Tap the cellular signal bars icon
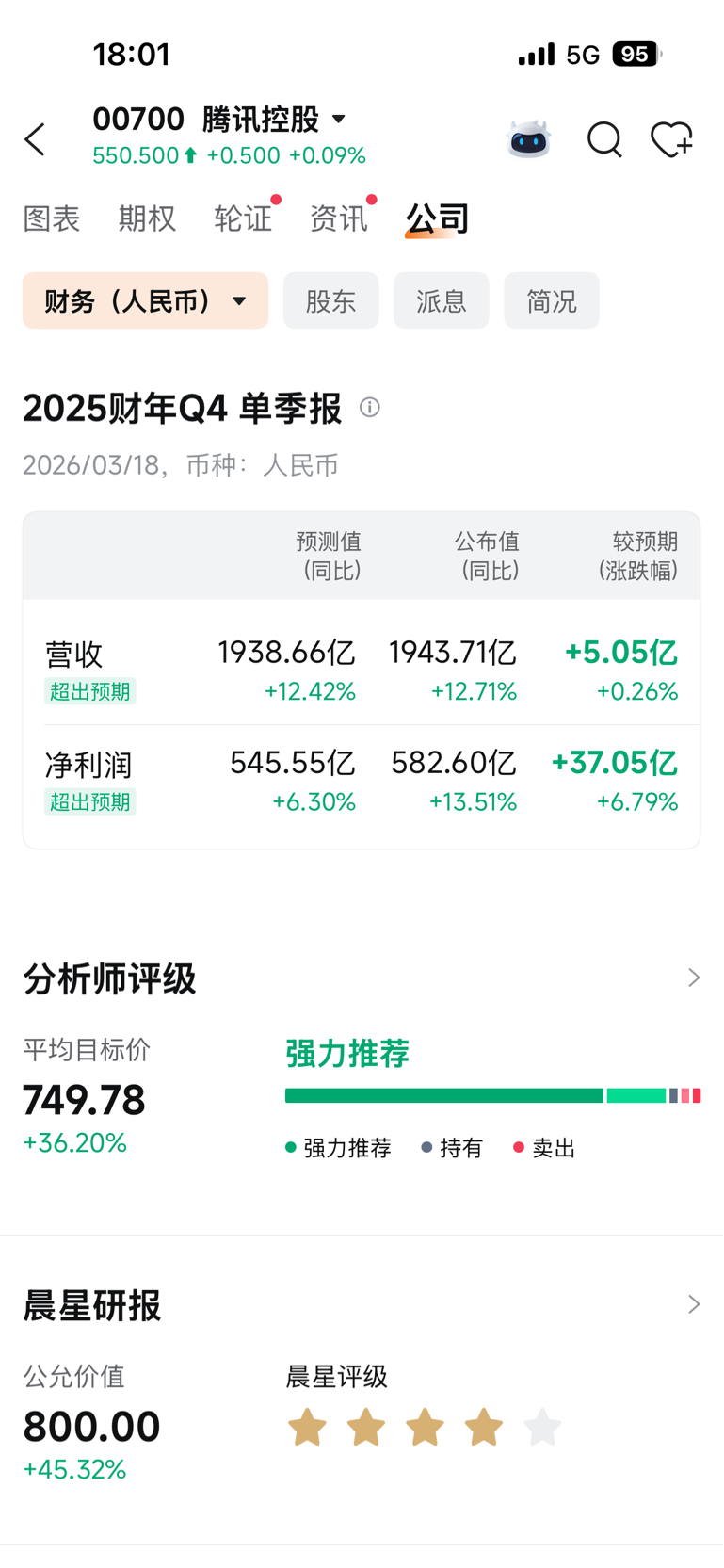This screenshot has height=1568, width=724. pyautogui.click(x=537, y=54)
